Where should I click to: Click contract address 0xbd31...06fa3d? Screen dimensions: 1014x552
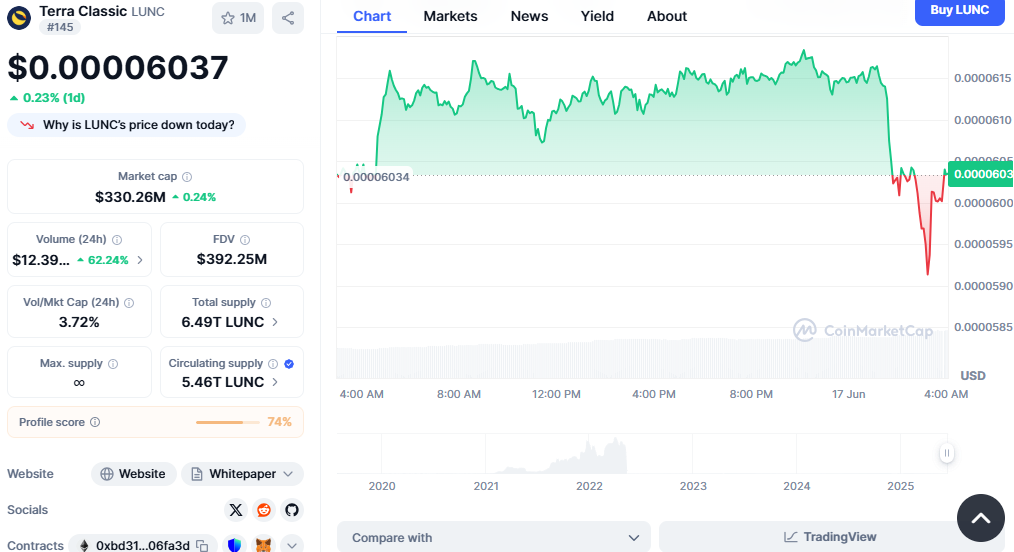[x=142, y=546]
